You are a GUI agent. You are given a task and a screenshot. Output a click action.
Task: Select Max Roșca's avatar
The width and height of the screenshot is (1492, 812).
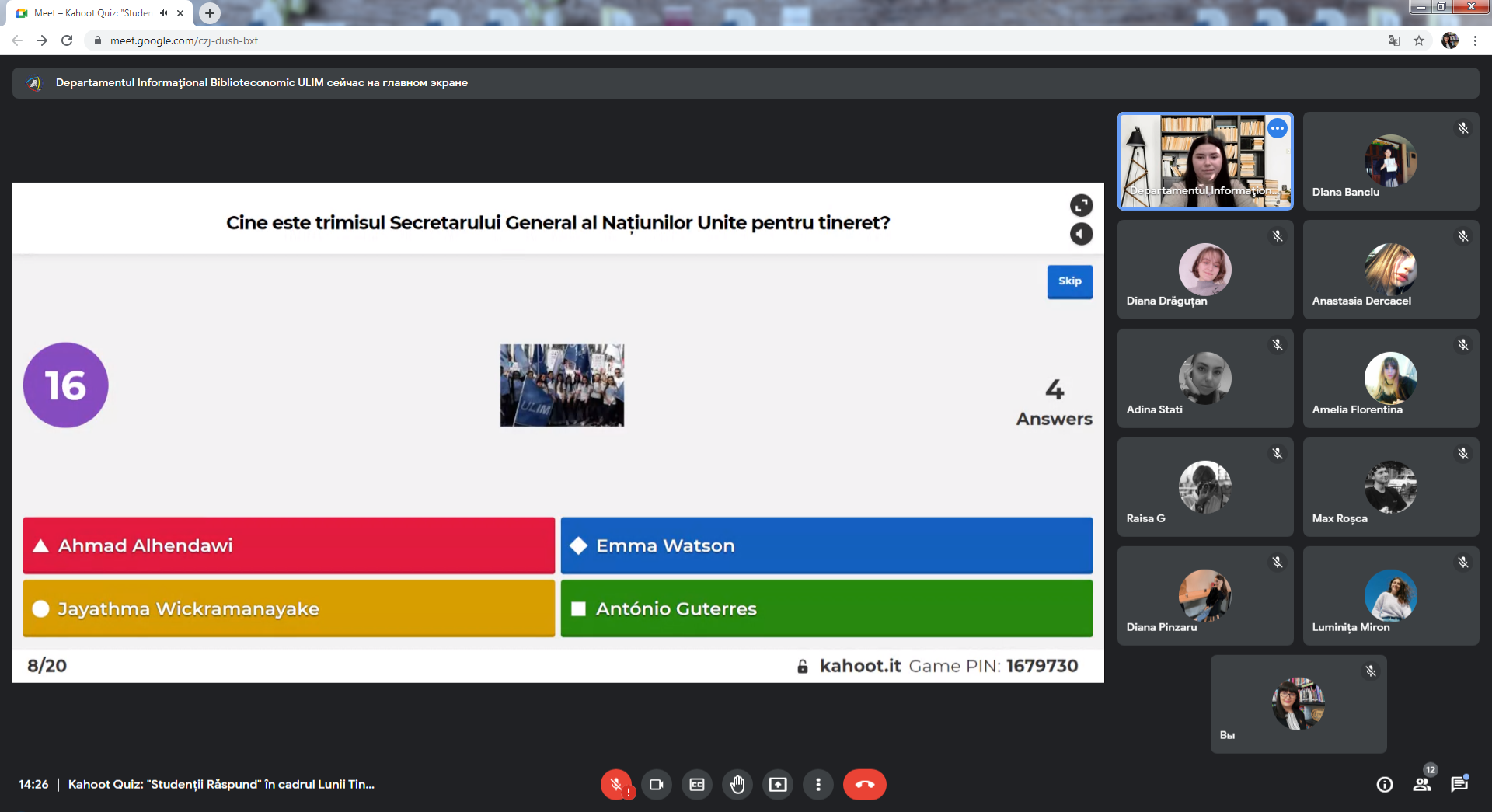tap(1391, 487)
